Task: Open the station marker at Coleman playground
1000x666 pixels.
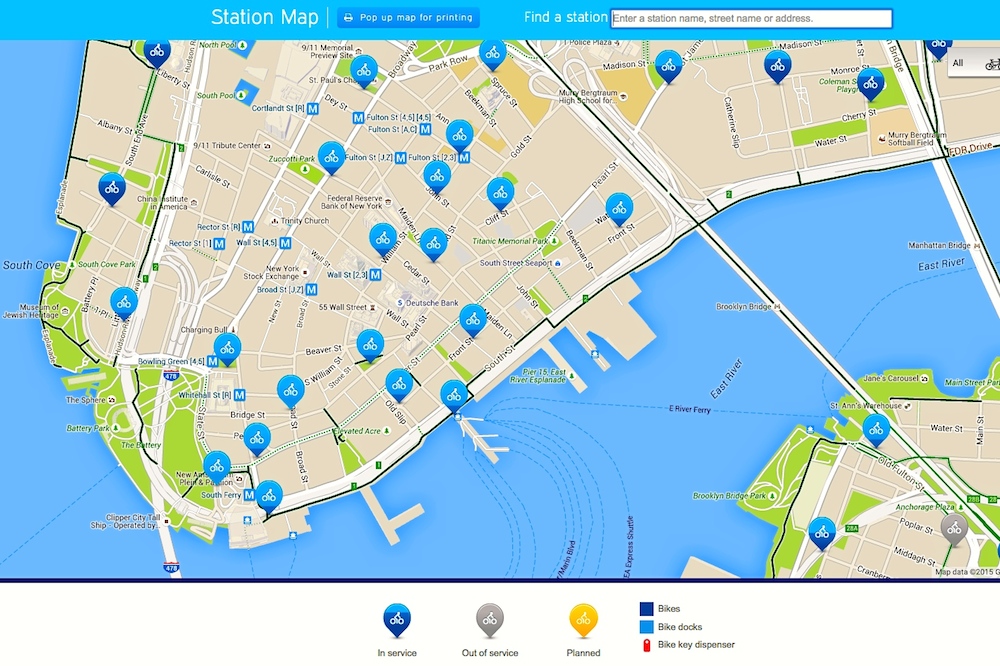Action: pyautogui.click(x=870, y=83)
